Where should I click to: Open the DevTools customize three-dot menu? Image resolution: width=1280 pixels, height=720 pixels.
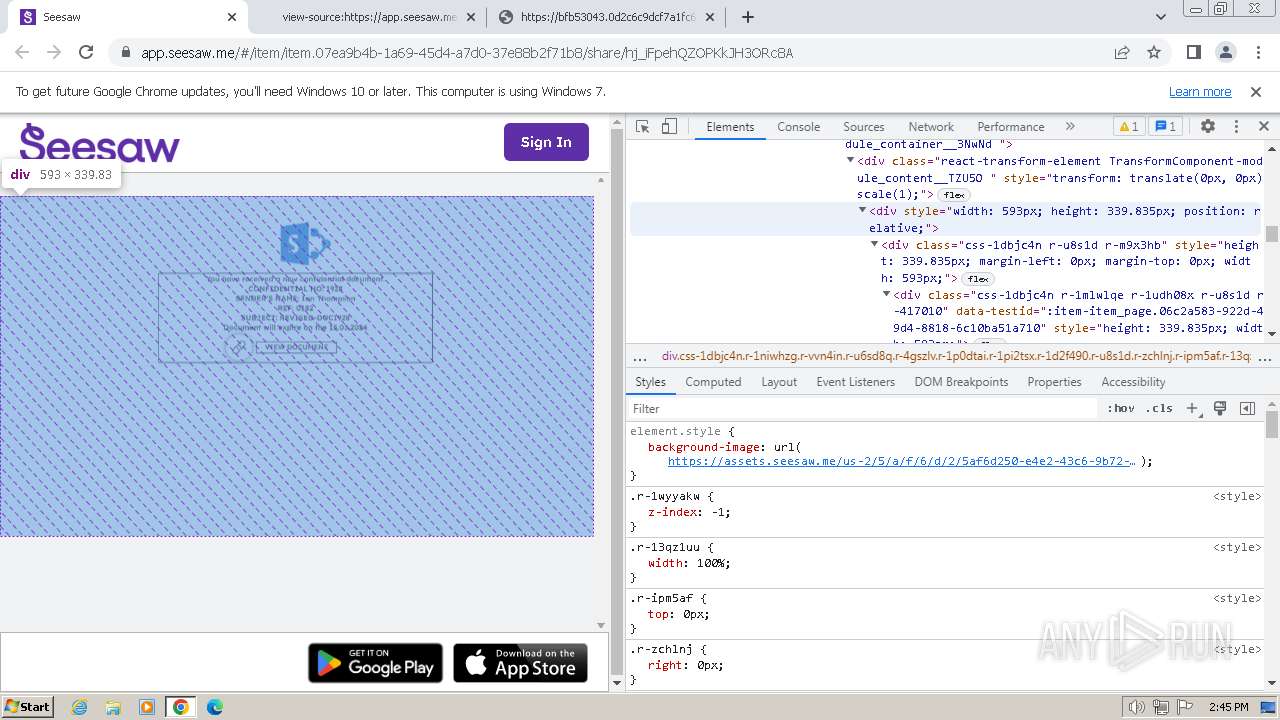pos(1236,127)
